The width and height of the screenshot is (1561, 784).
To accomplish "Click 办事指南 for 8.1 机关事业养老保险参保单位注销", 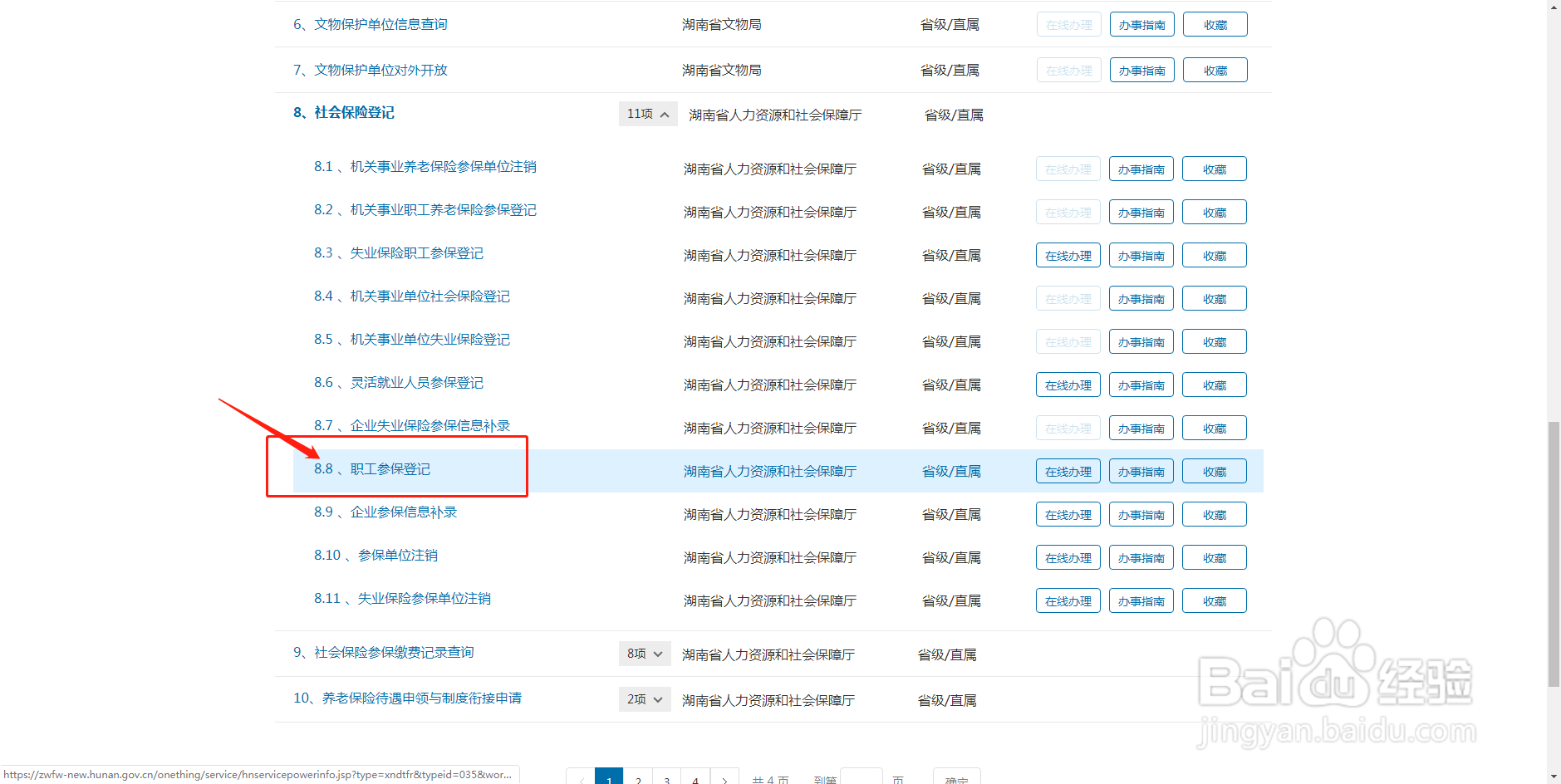I will pyautogui.click(x=1141, y=169).
